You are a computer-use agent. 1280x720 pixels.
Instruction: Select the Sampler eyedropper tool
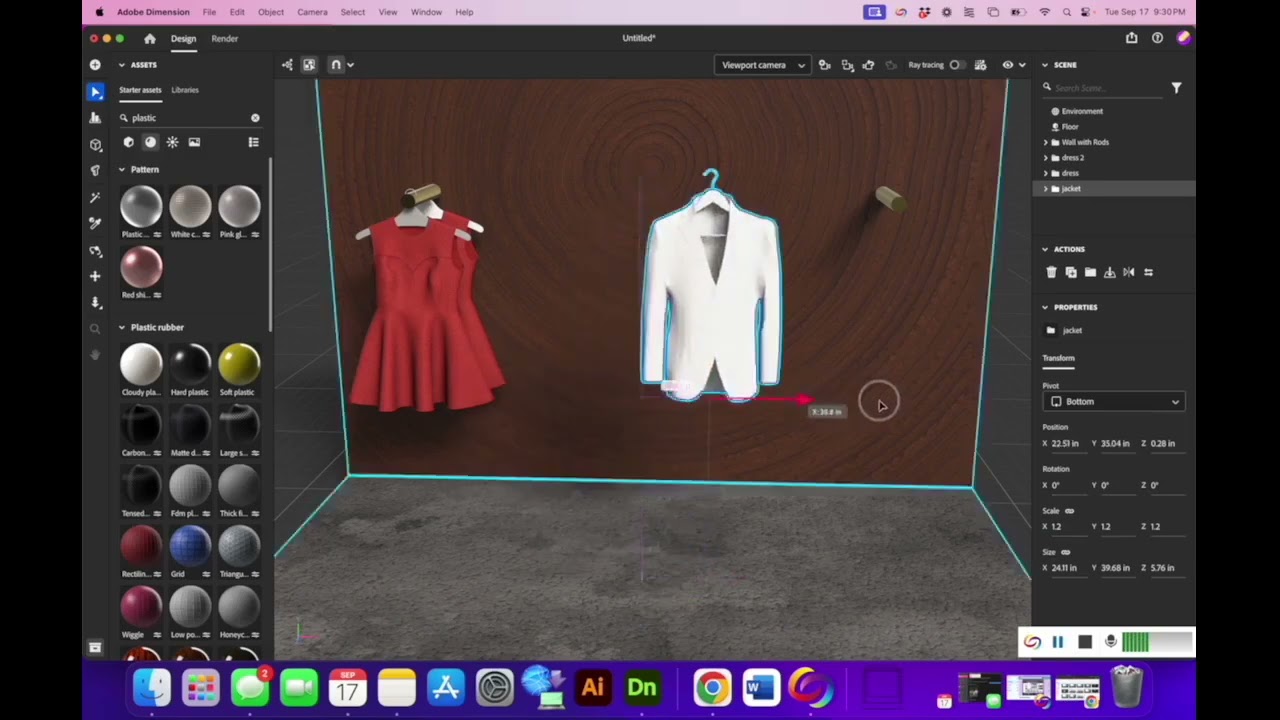(95, 223)
